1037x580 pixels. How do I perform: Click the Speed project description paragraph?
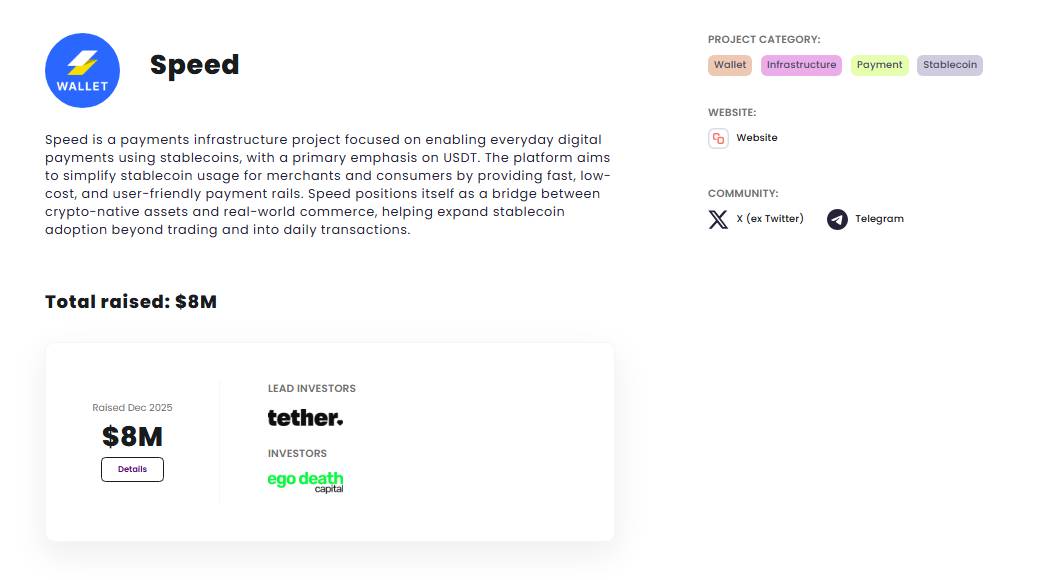pos(328,184)
